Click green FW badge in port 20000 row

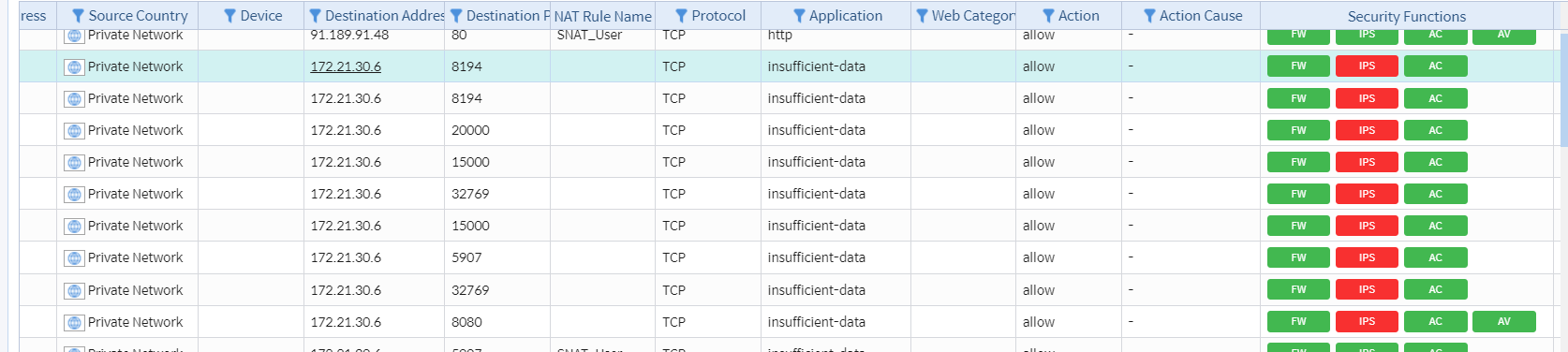(1298, 130)
